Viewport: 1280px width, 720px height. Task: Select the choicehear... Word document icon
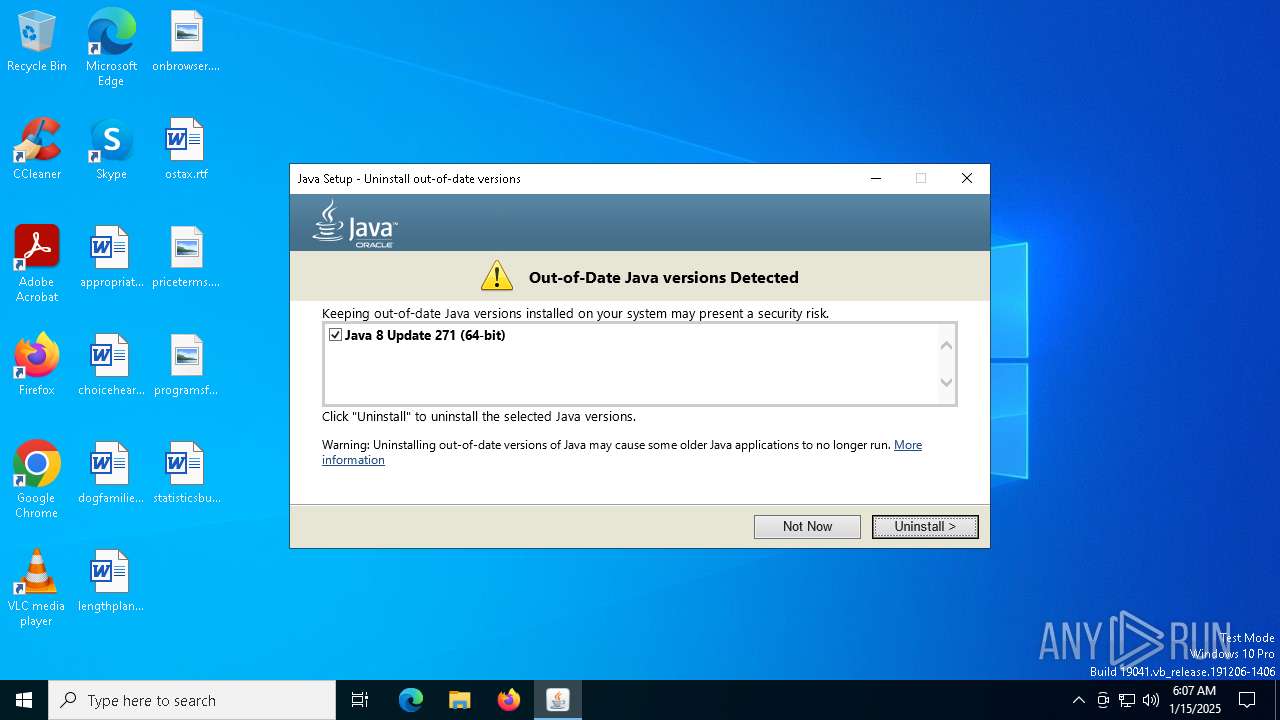(x=111, y=365)
